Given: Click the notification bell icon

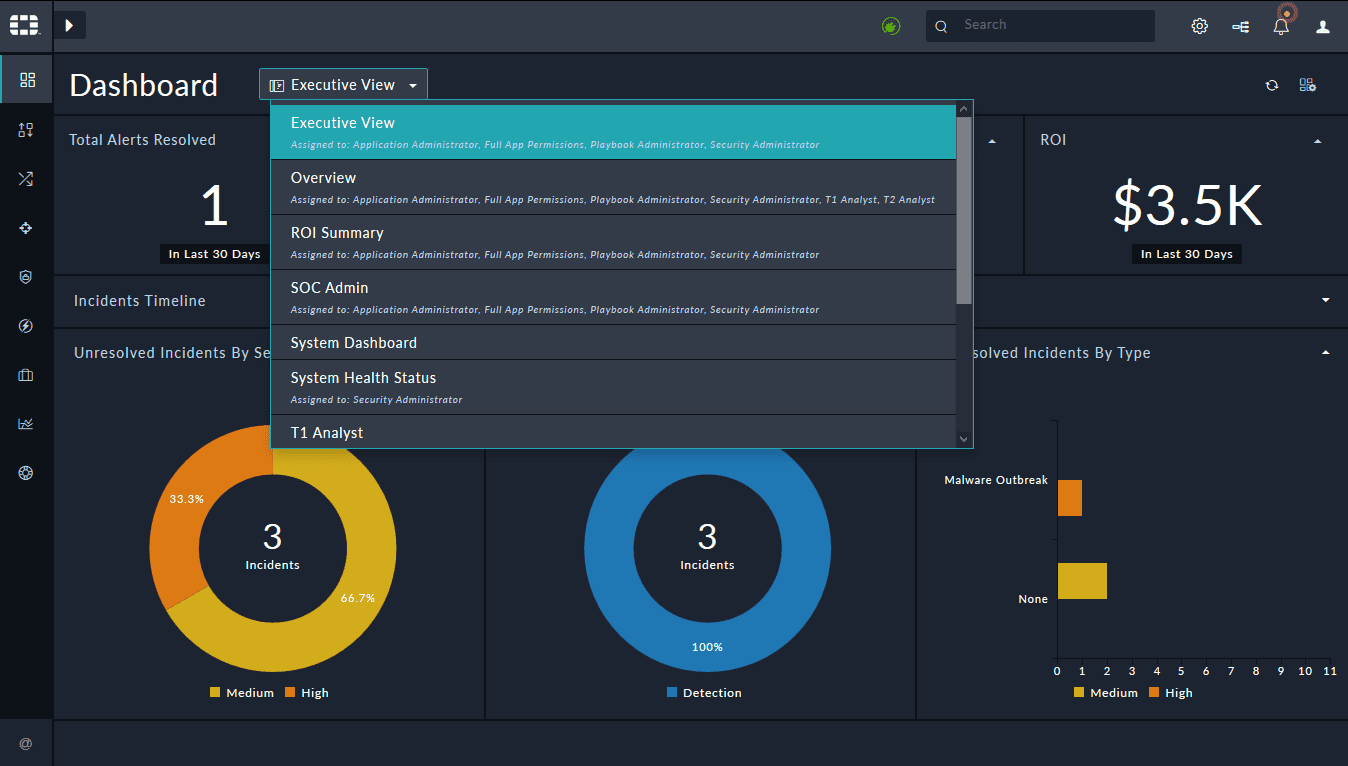Looking at the screenshot, I should [x=1281, y=27].
